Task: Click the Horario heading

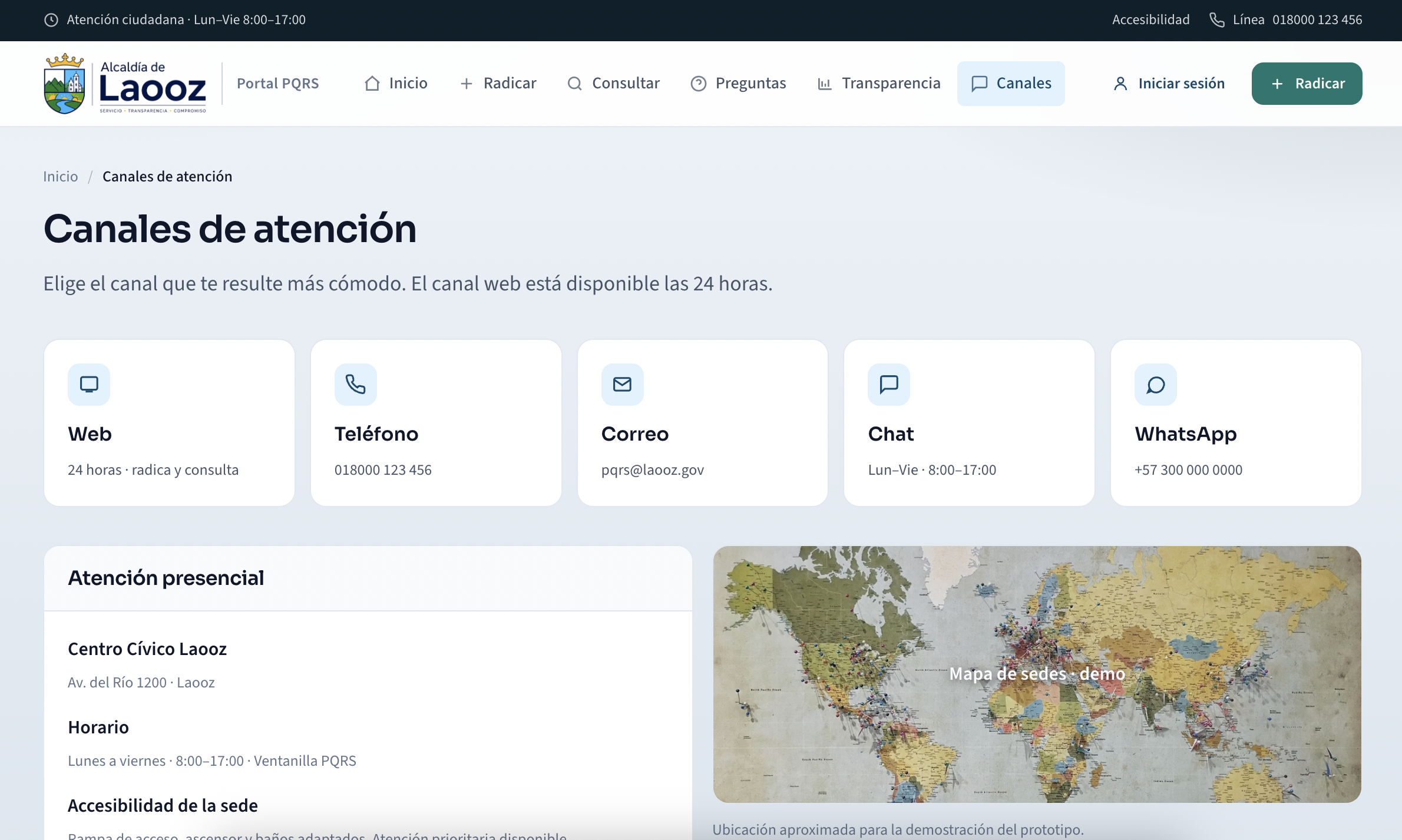Action: (98, 727)
